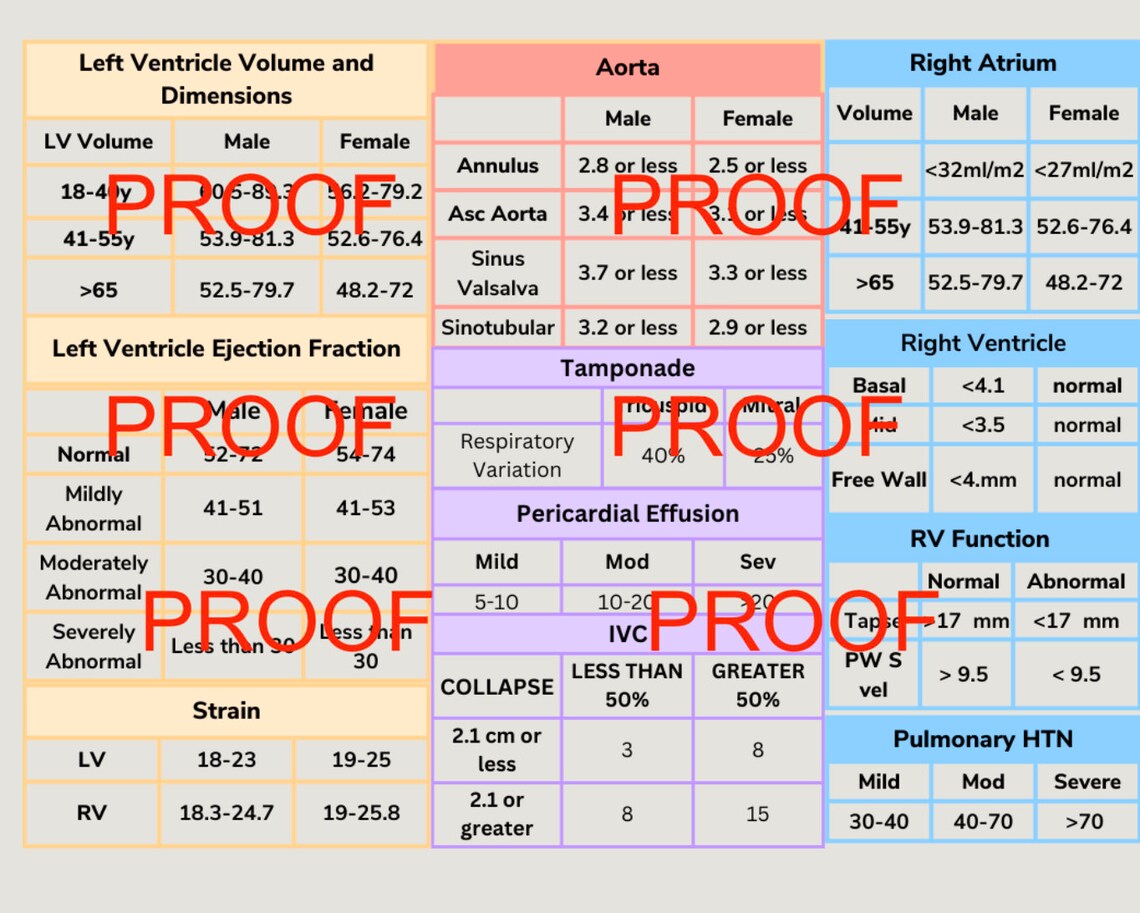Select the Aorta section header
Viewport: 1140px width, 913px height.
[x=627, y=67]
